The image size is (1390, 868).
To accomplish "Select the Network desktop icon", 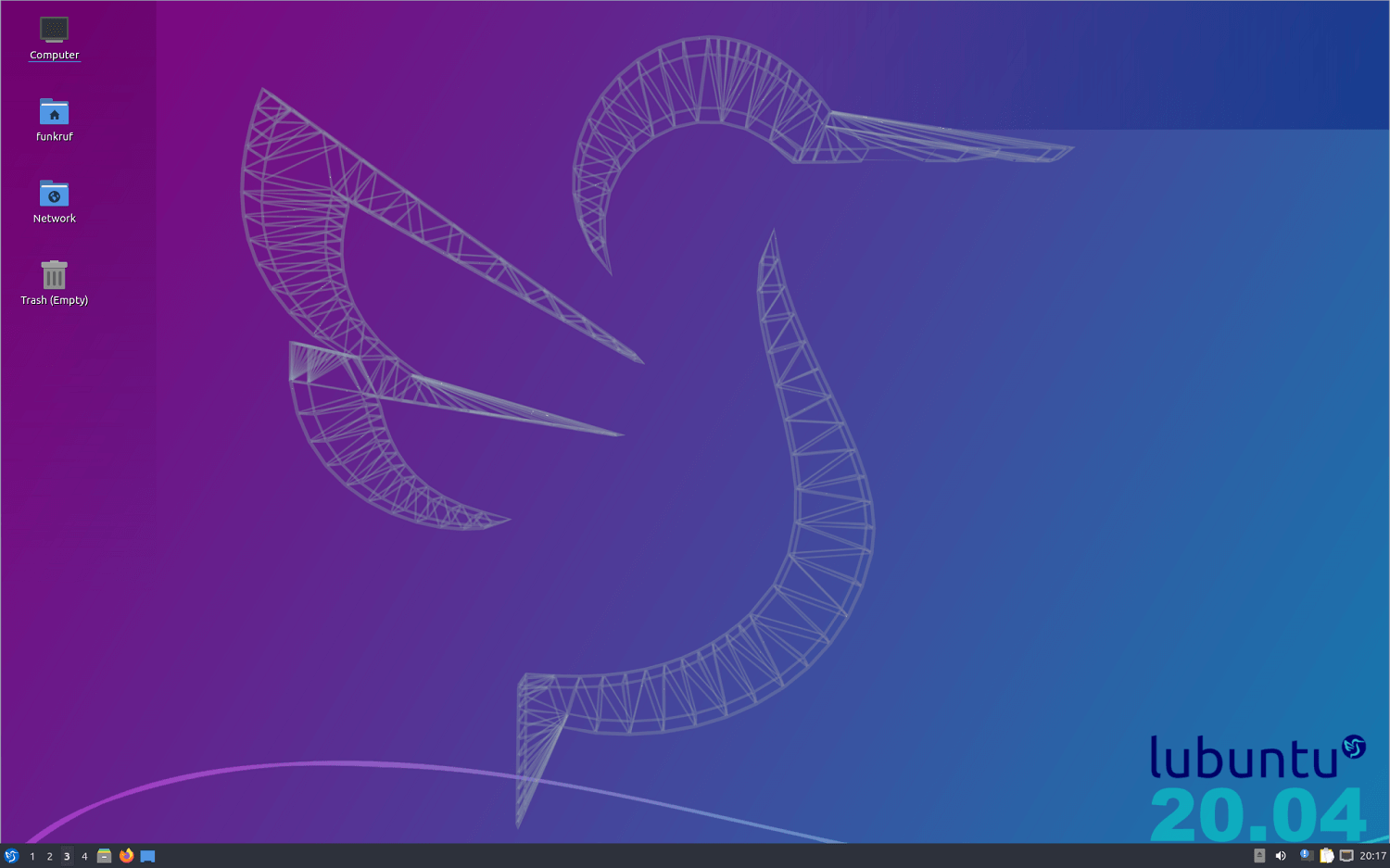I will [x=54, y=201].
